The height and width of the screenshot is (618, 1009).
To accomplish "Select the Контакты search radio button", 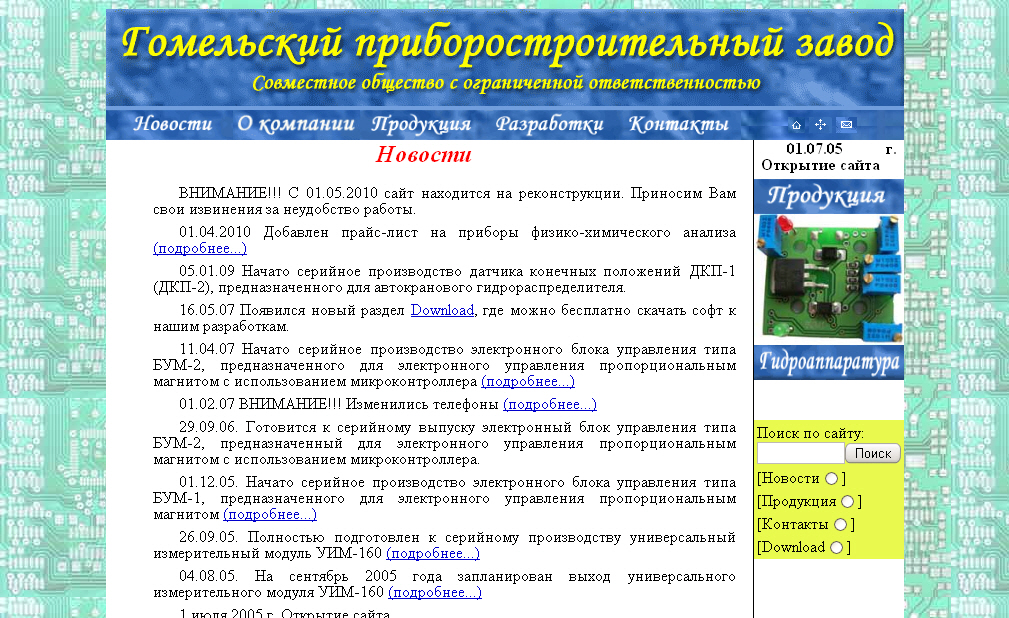I will click(x=840, y=525).
